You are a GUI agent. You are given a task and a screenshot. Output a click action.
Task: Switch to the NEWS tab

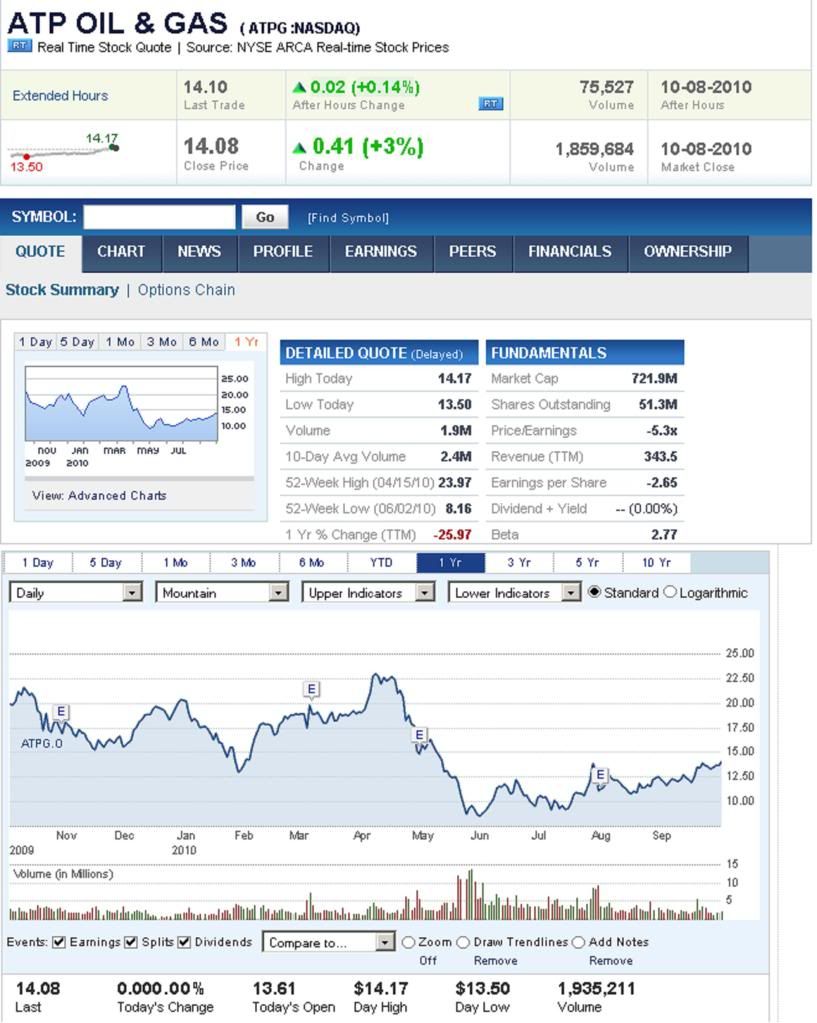(199, 252)
